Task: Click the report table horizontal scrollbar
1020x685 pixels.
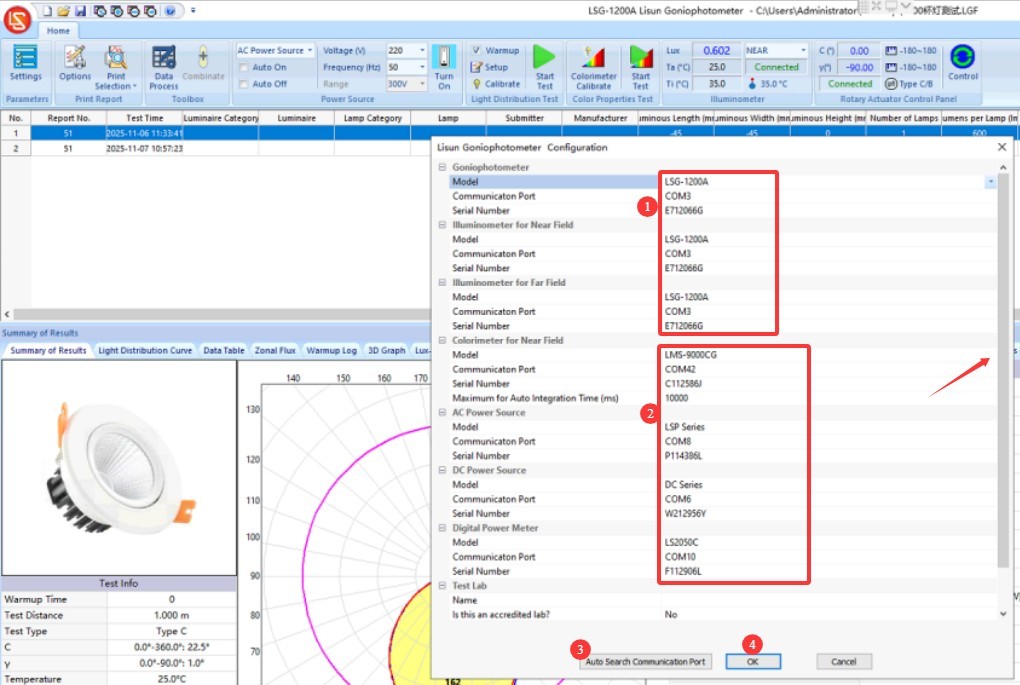Action: (x=221, y=314)
